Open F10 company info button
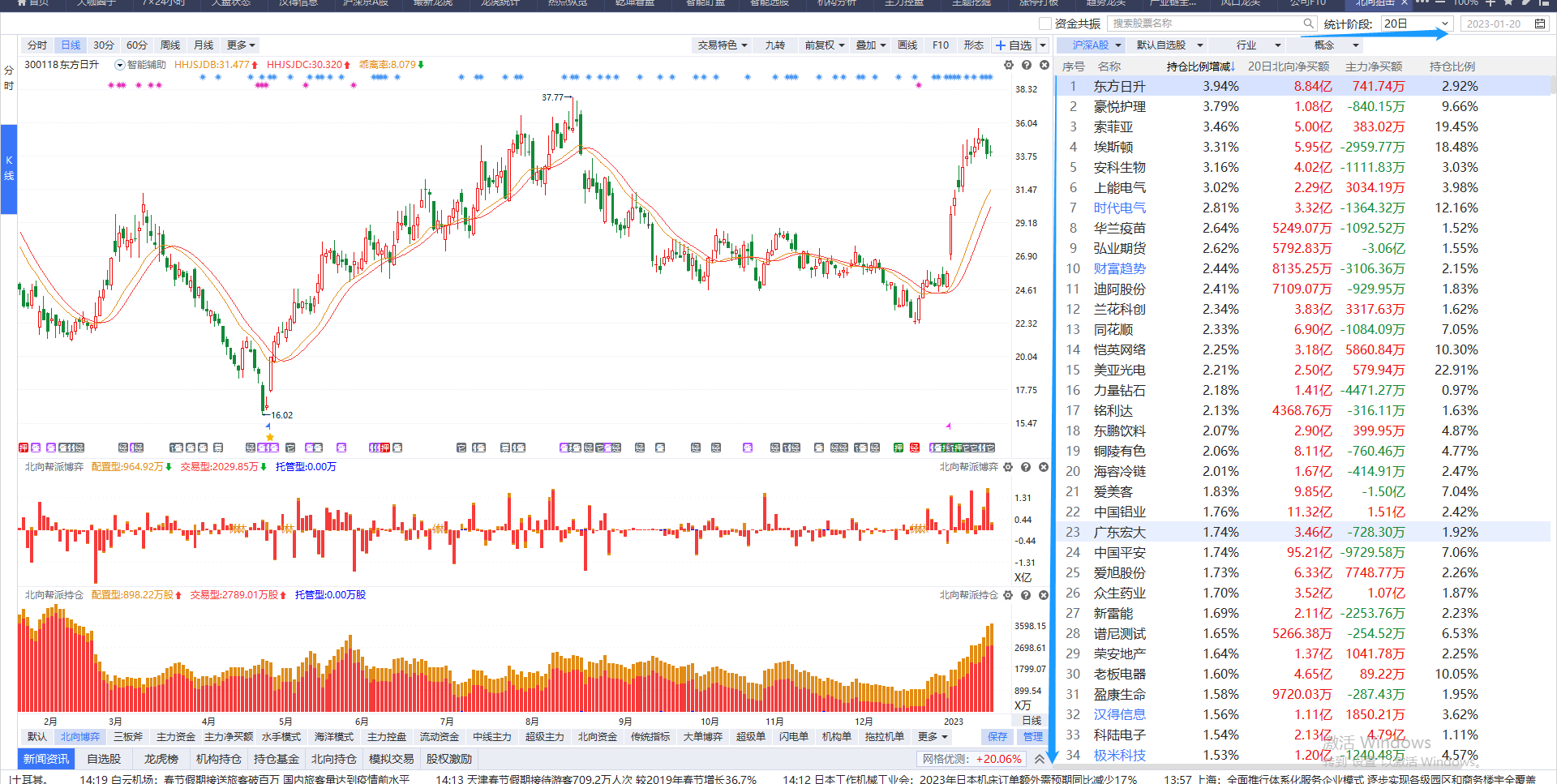1557x784 pixels. click(941, 45)
